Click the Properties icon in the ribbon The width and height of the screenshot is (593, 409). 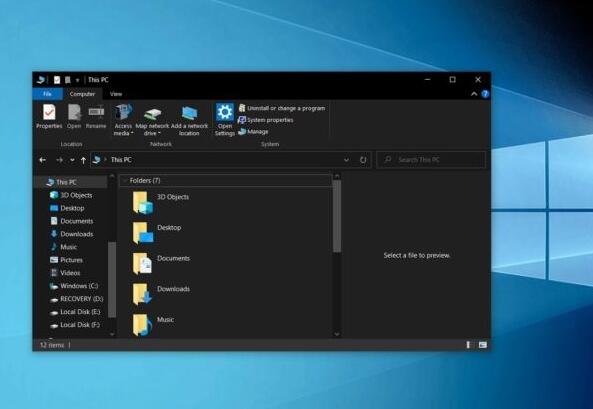49,112
